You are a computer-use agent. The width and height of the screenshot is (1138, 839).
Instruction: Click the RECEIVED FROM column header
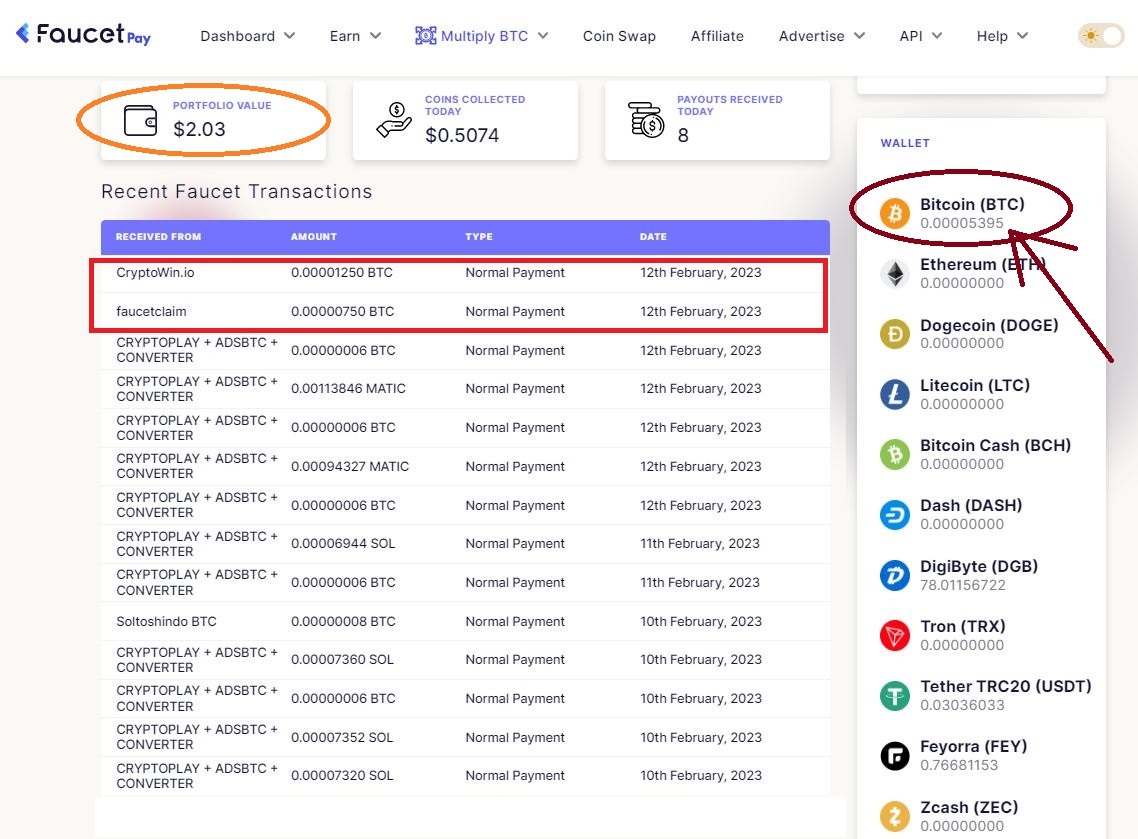pyautogui.click(x=158, y=237)
